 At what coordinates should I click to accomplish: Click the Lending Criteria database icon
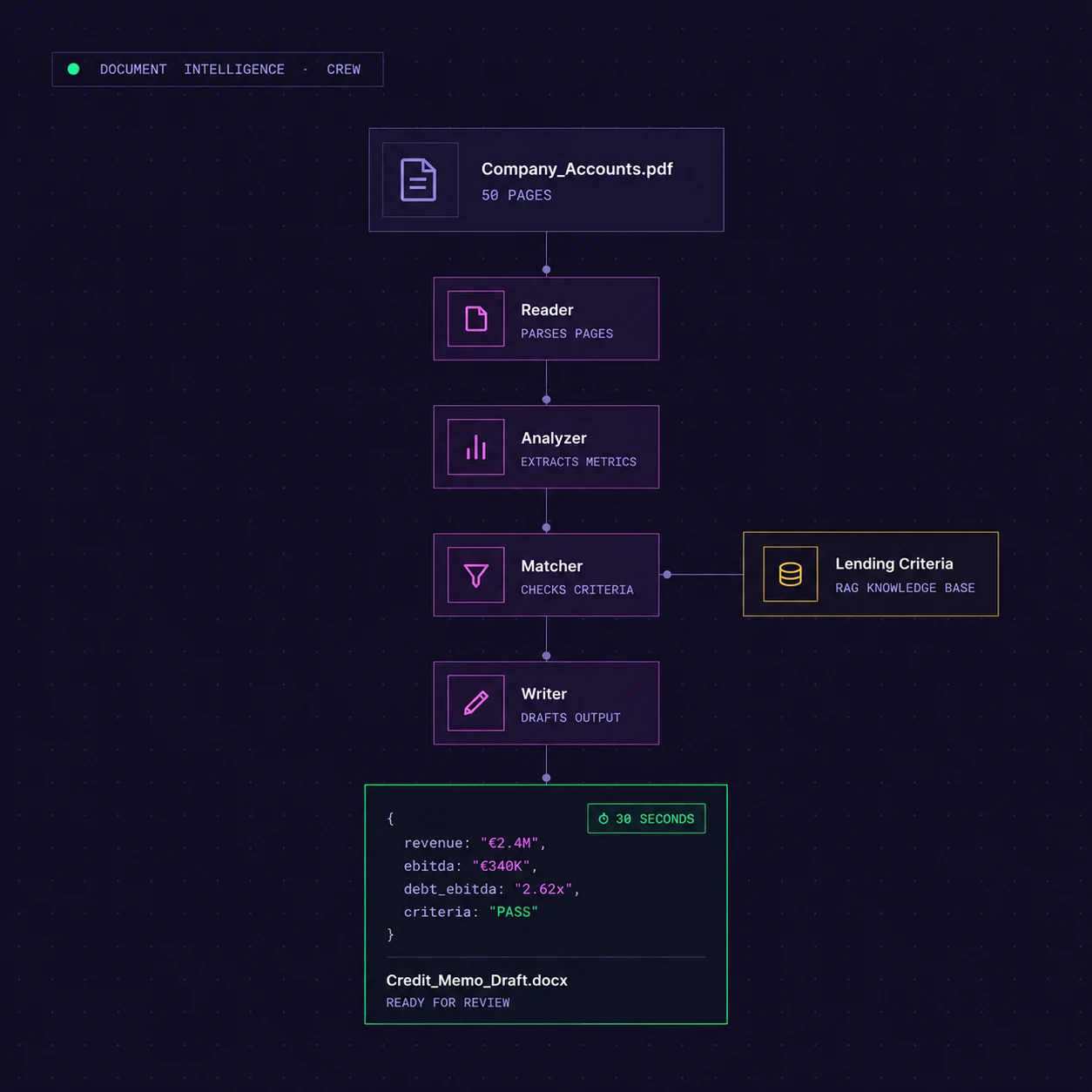tap(791, 574)
